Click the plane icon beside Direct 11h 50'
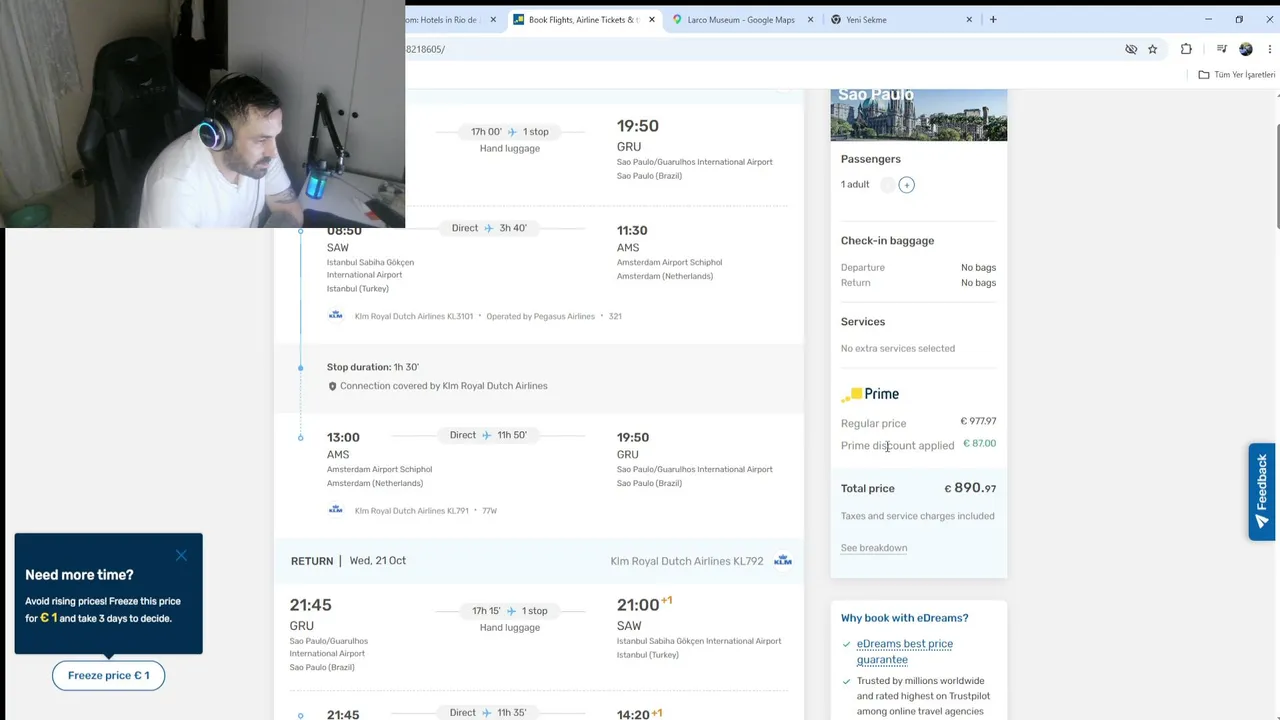This screenshot has height=720, width=1280. [487, 435]
